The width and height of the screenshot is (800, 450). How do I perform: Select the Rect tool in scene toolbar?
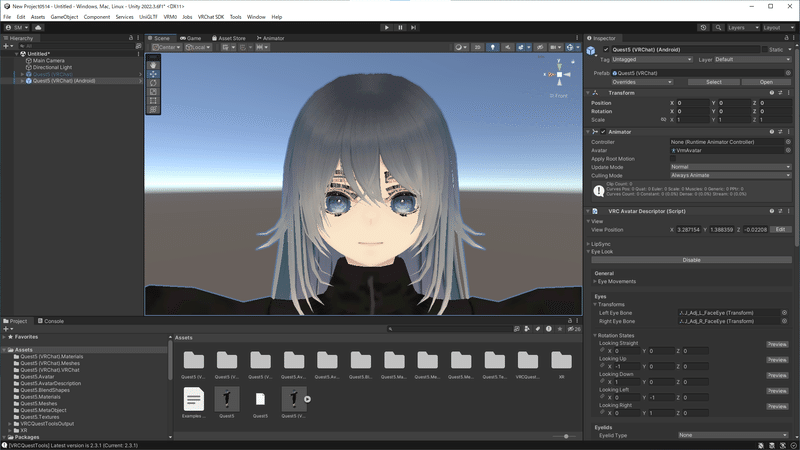153,101
